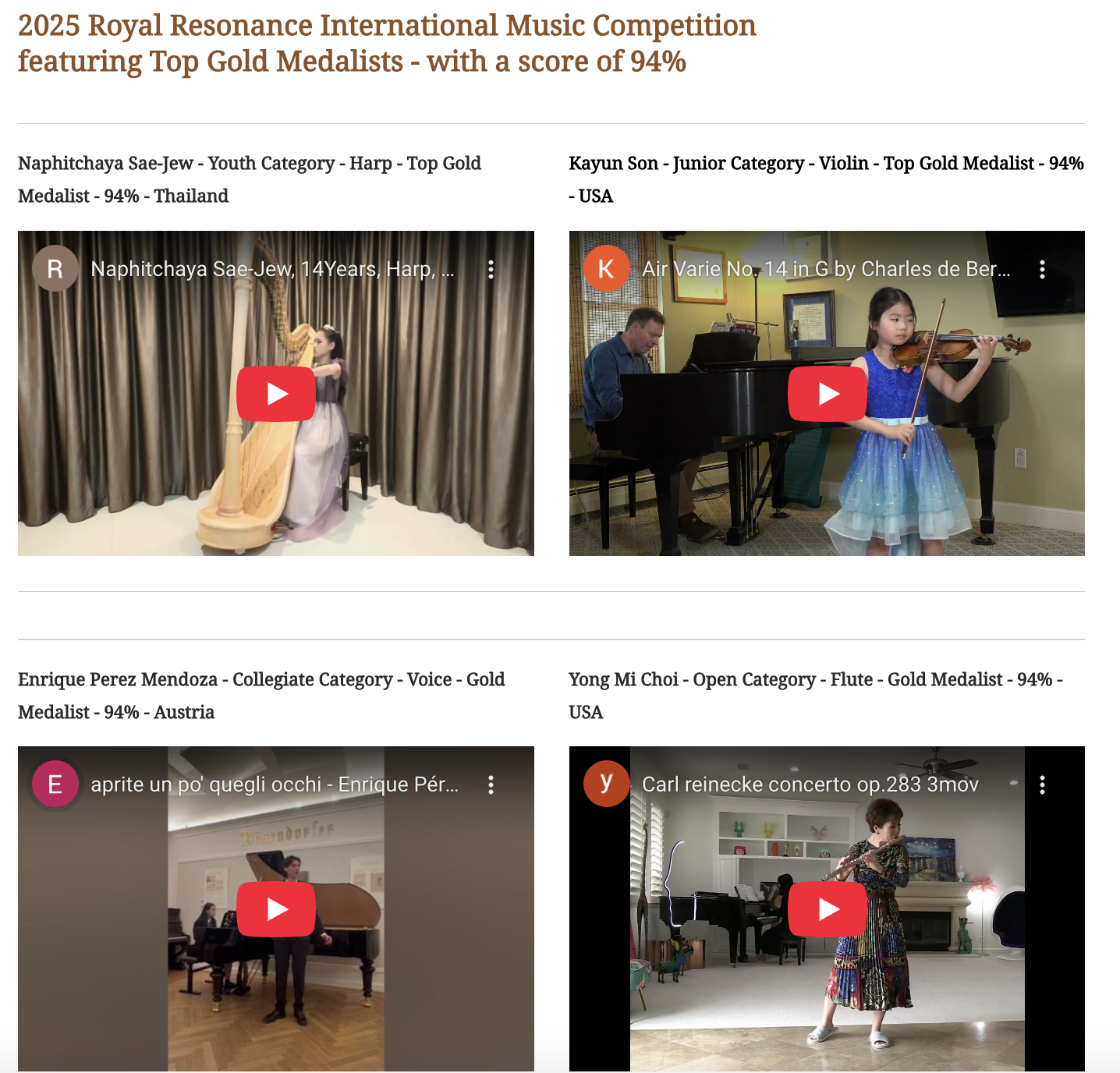
Task: Open the 'Naphitchaya Sae-Jew, 14Years, Harp' video title
Action: 272,269
